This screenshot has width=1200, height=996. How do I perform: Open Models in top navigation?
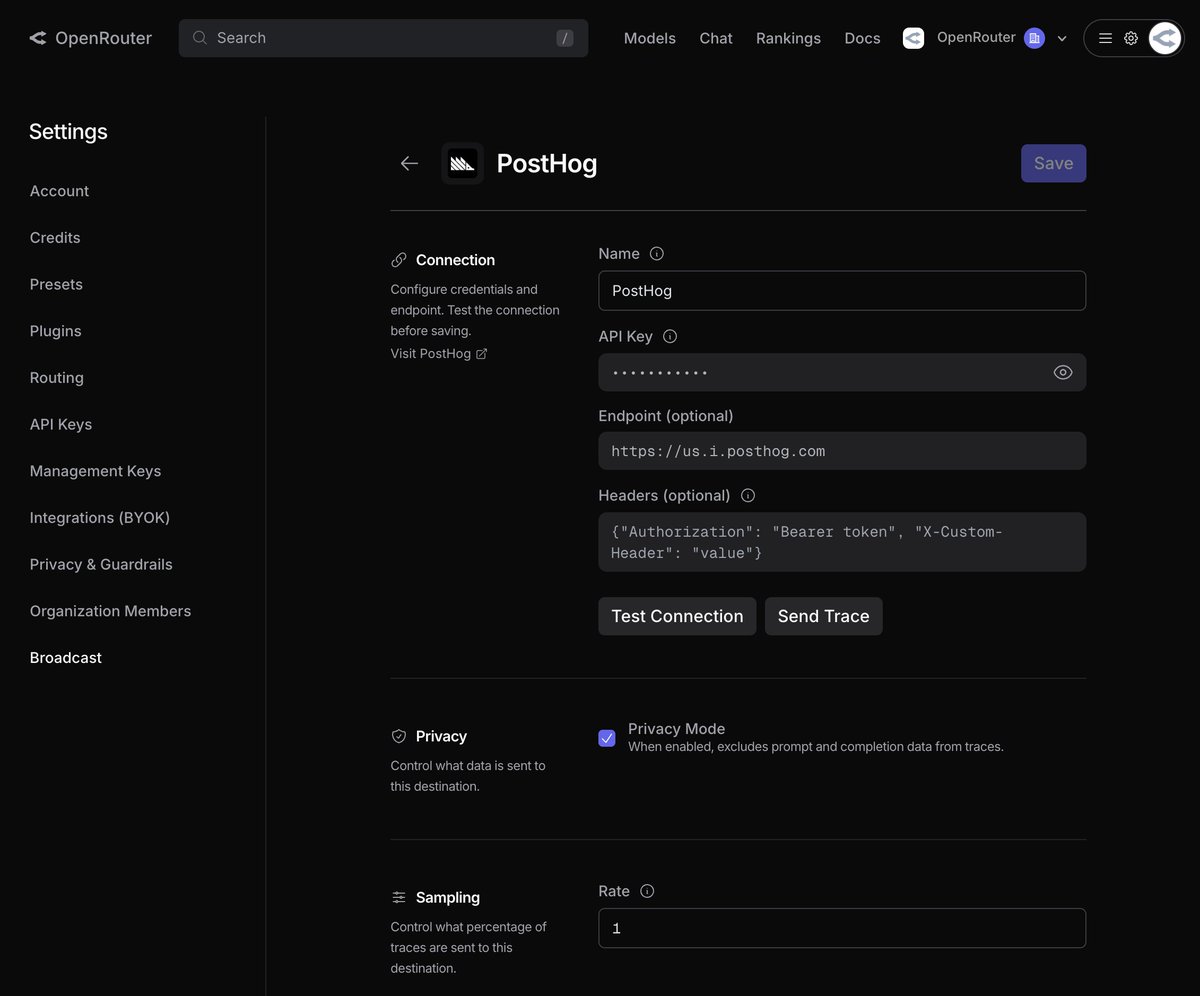(x=650, y=38)
